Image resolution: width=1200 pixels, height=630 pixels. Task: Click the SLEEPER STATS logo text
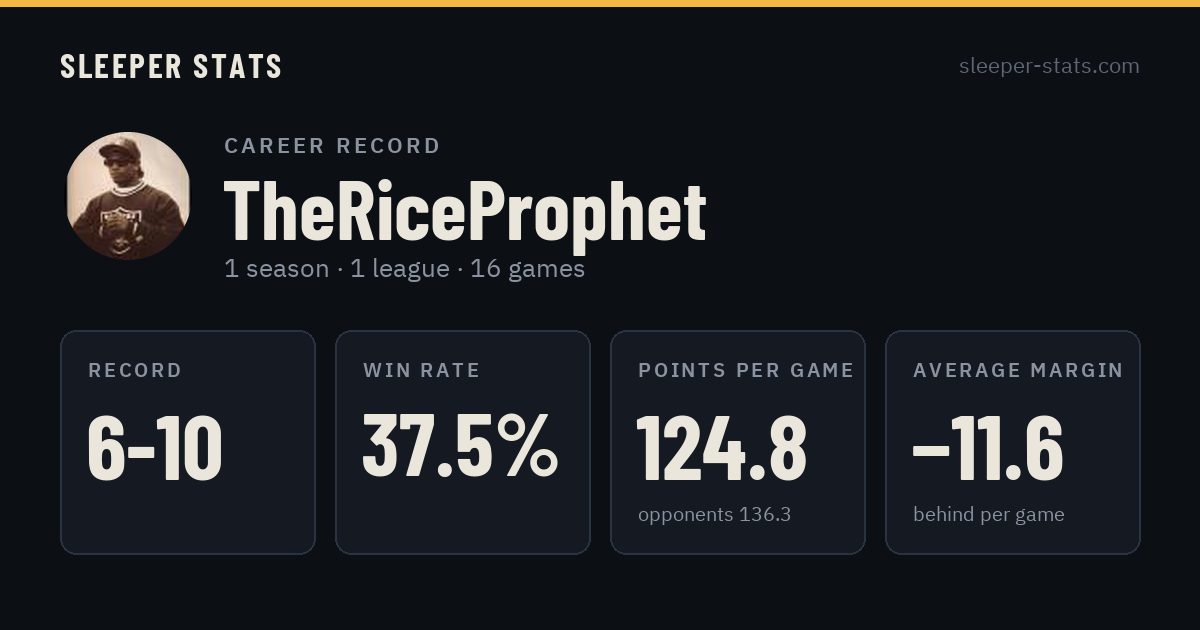[171, 67]
